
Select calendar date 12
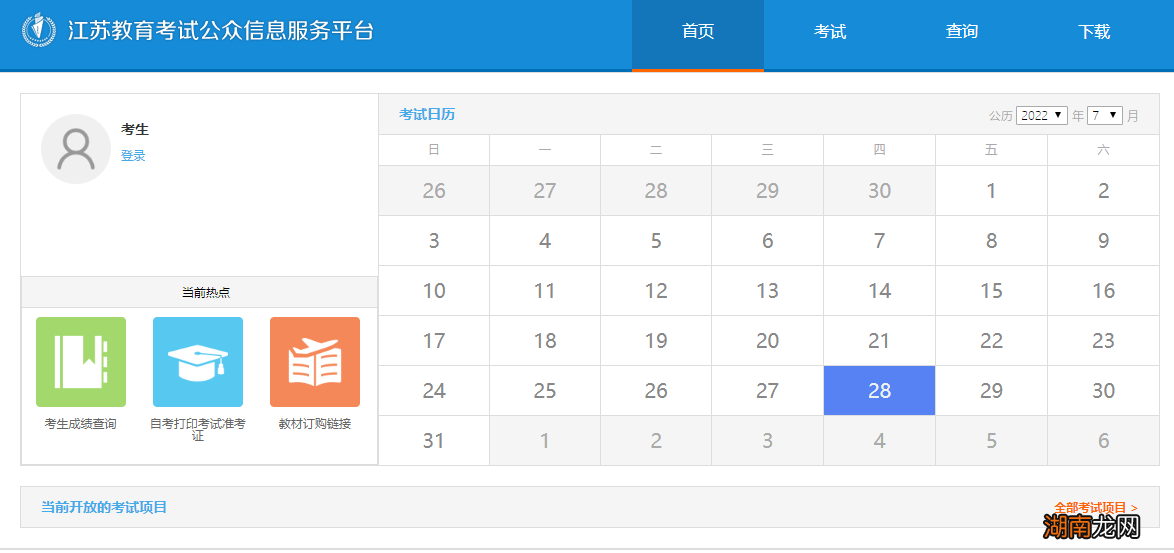point(656,290)
